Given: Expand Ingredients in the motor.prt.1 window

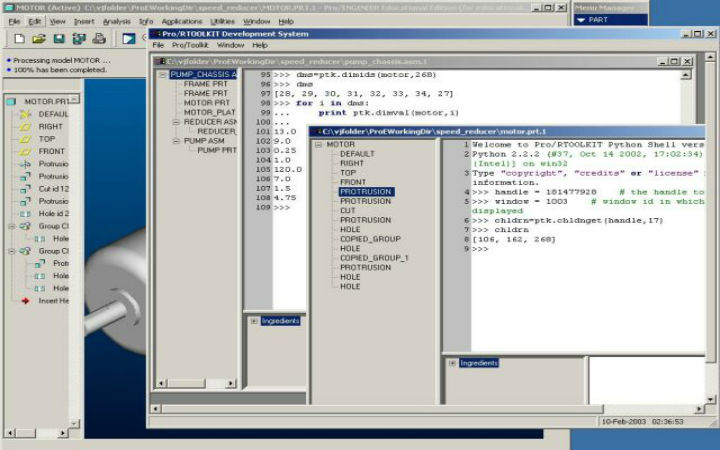Looking at the screenshot, I should 452,363.
